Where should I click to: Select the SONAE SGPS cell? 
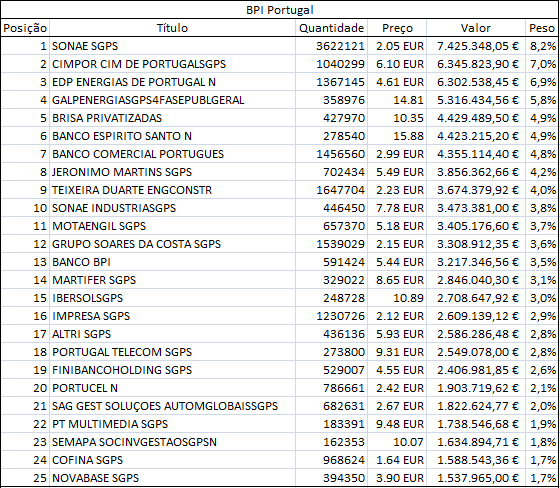pos(172,46)
